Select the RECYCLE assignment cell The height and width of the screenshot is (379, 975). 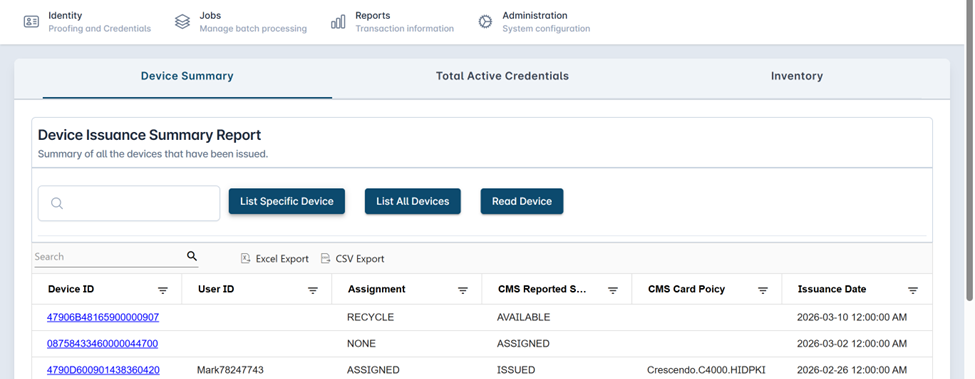pyautogui.click(x=371, y=317)
